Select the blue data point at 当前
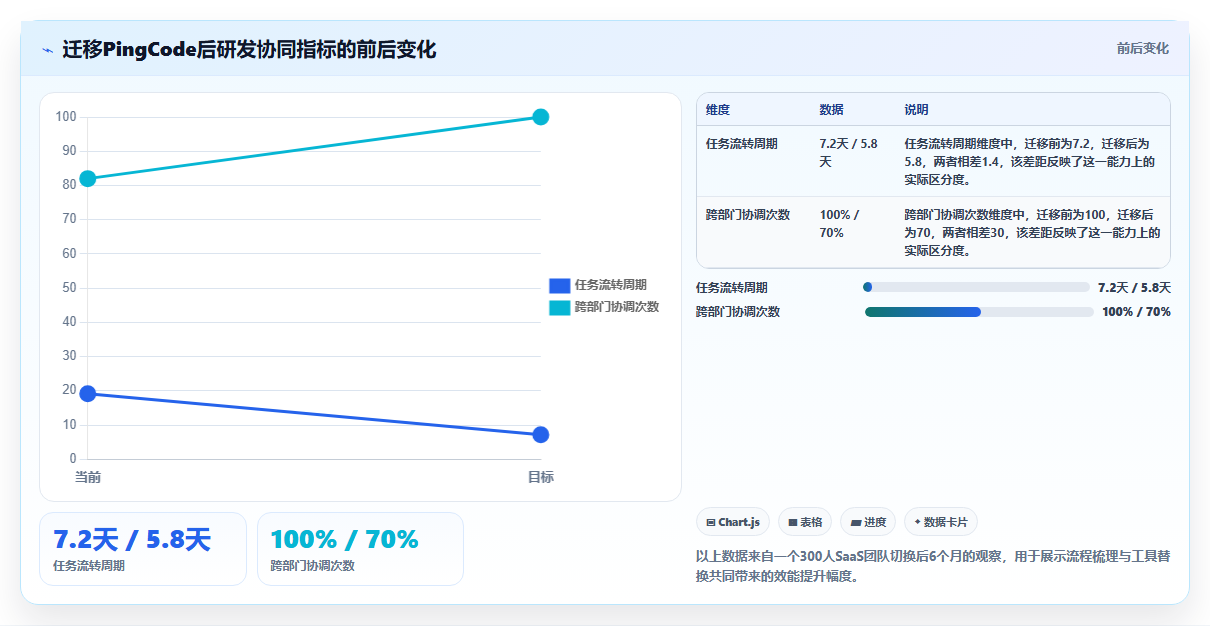This screenshot has height=626, width=1210. click(88, 394)
